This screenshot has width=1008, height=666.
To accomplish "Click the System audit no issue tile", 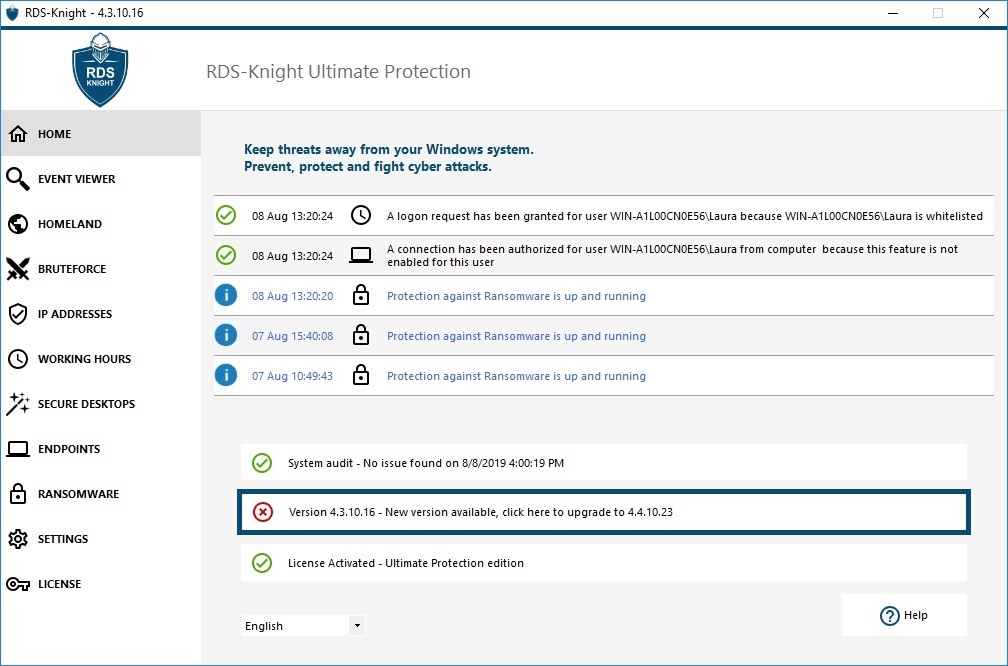I will [x=604, y=462].
